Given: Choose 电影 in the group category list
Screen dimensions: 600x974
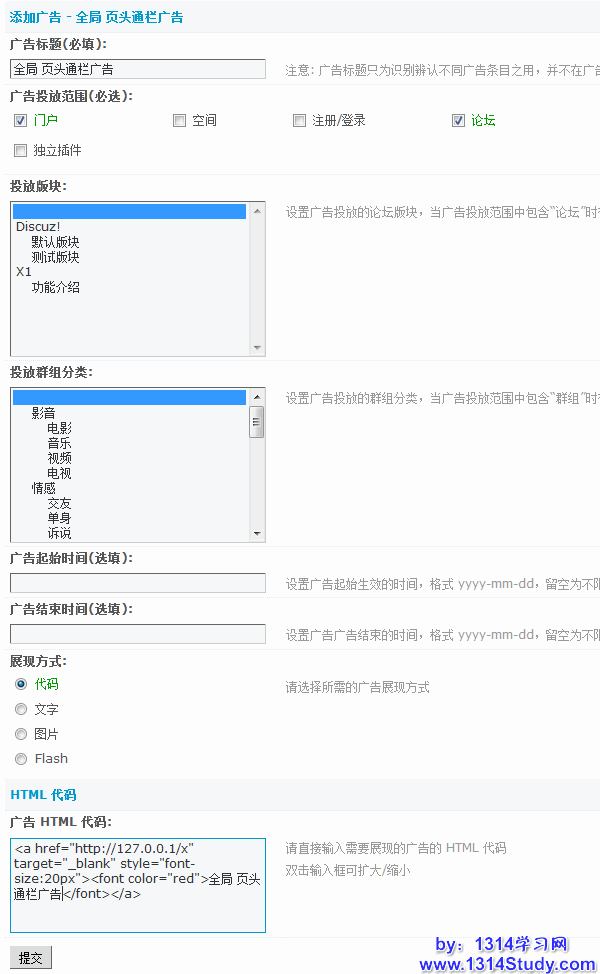Looking at the screenshot, I should 59,428.
